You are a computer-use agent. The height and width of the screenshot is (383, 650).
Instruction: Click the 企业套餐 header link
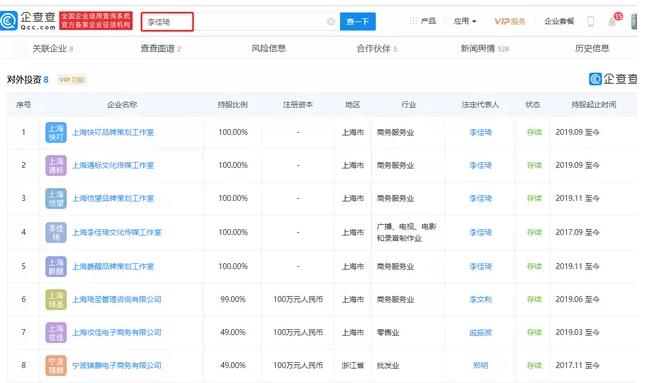pos(559,21)
